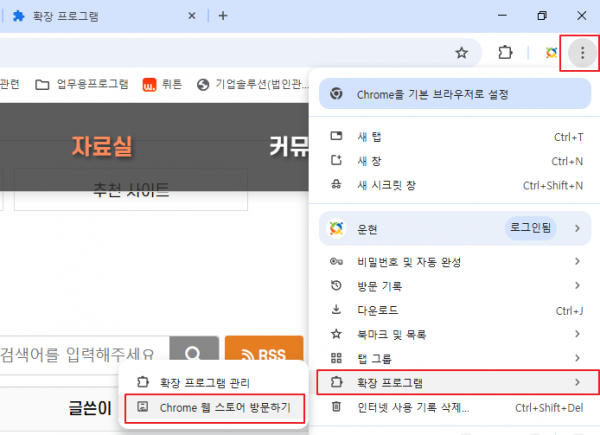The height and width of the screenshot is (435, 600).
Task: Open the 운현 profile row
Action: pyautogui.click(x=455, y=228)
